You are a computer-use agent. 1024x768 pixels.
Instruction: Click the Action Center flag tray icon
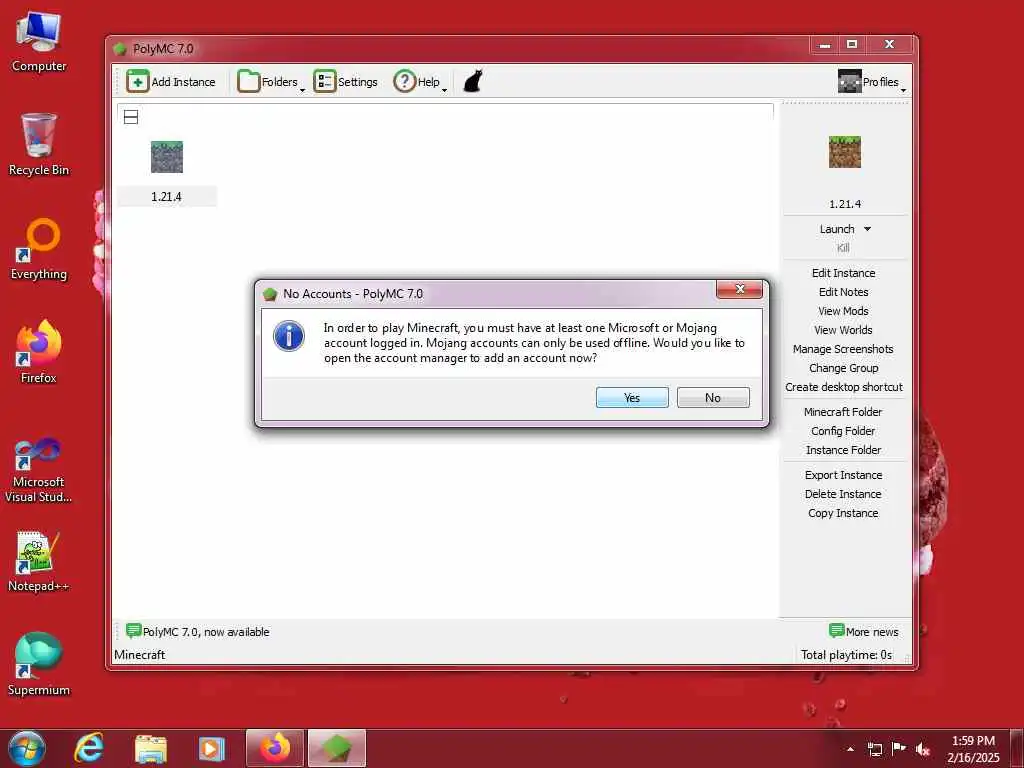point(899,749)
